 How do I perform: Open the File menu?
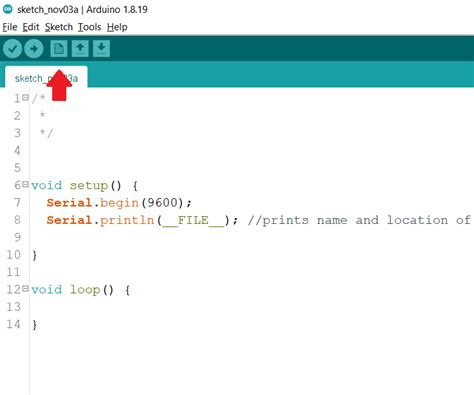[x=10, y=27]
